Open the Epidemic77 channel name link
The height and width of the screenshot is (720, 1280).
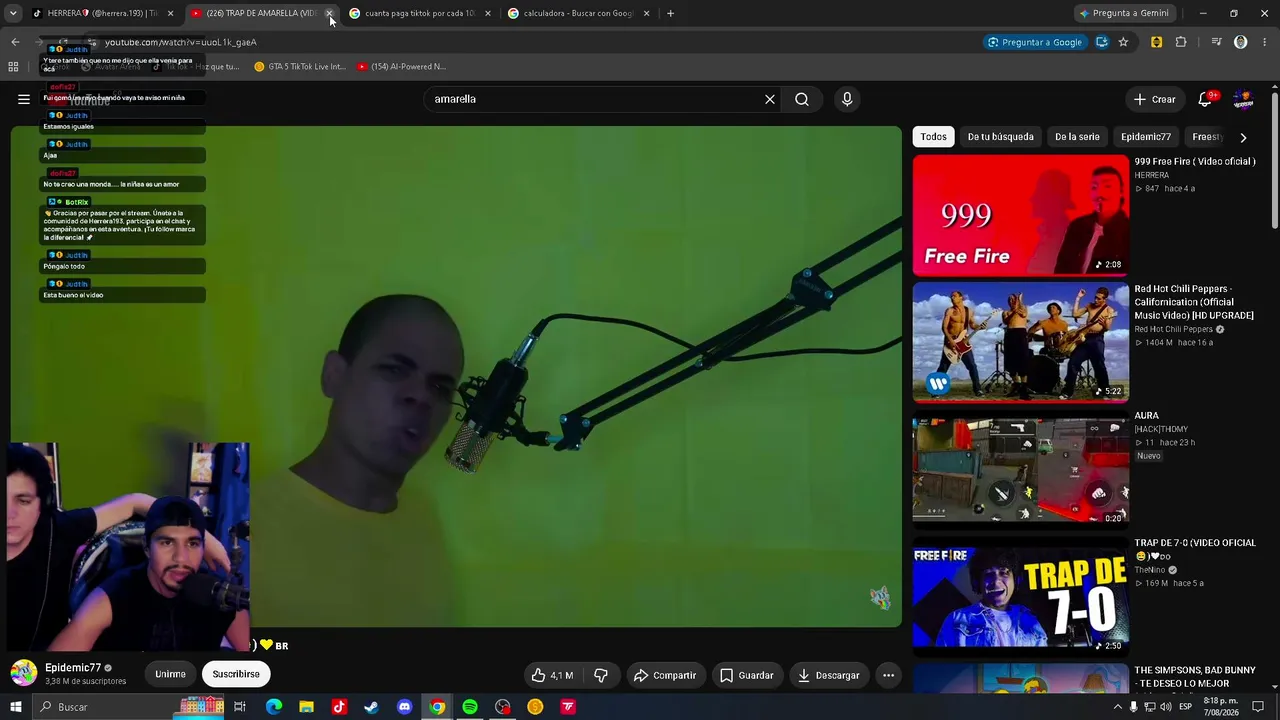[x=73, y=668]
